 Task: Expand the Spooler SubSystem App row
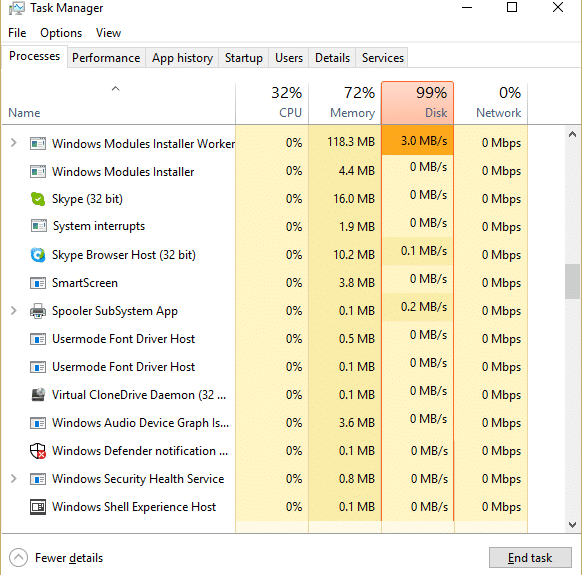(14, 311)
